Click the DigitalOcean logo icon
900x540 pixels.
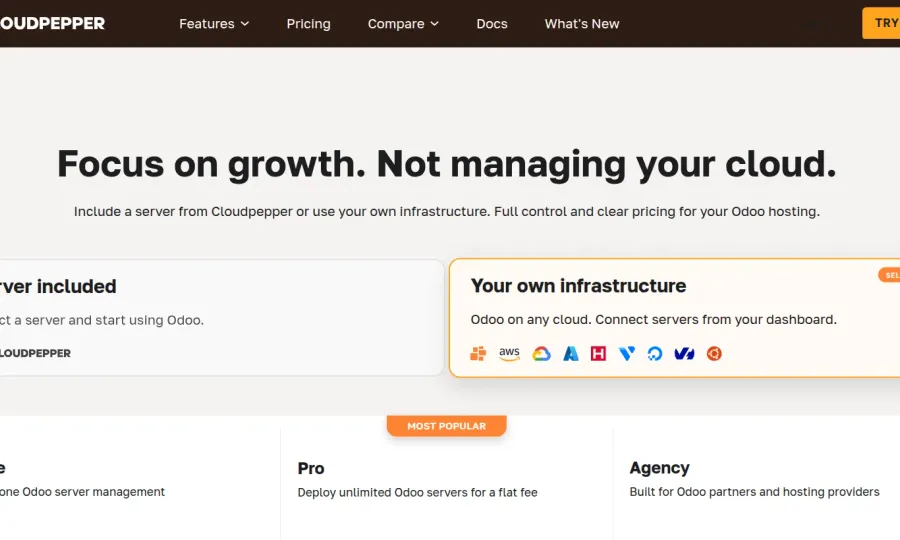click(655, 353)
